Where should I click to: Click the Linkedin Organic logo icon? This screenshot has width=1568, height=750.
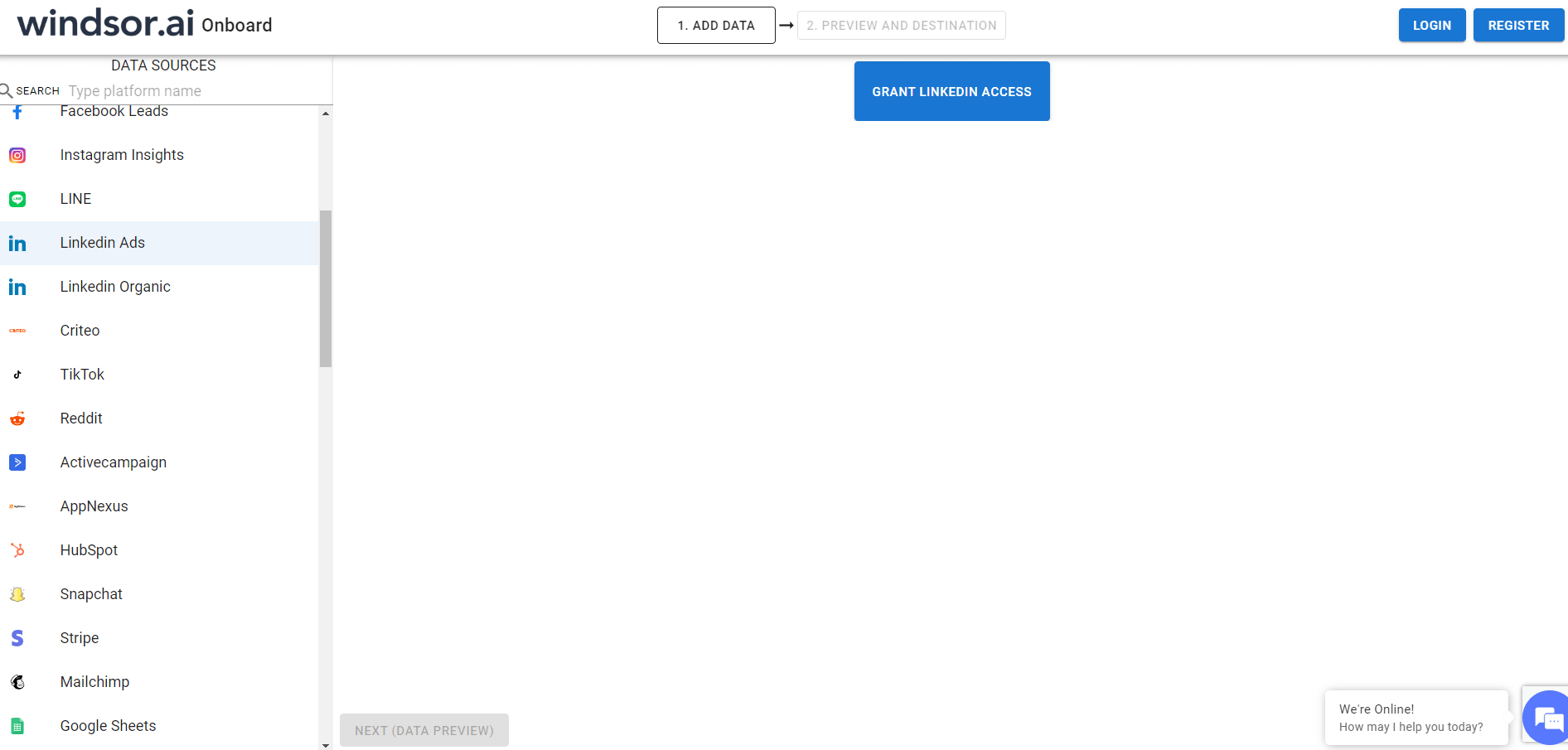[17, 287]
